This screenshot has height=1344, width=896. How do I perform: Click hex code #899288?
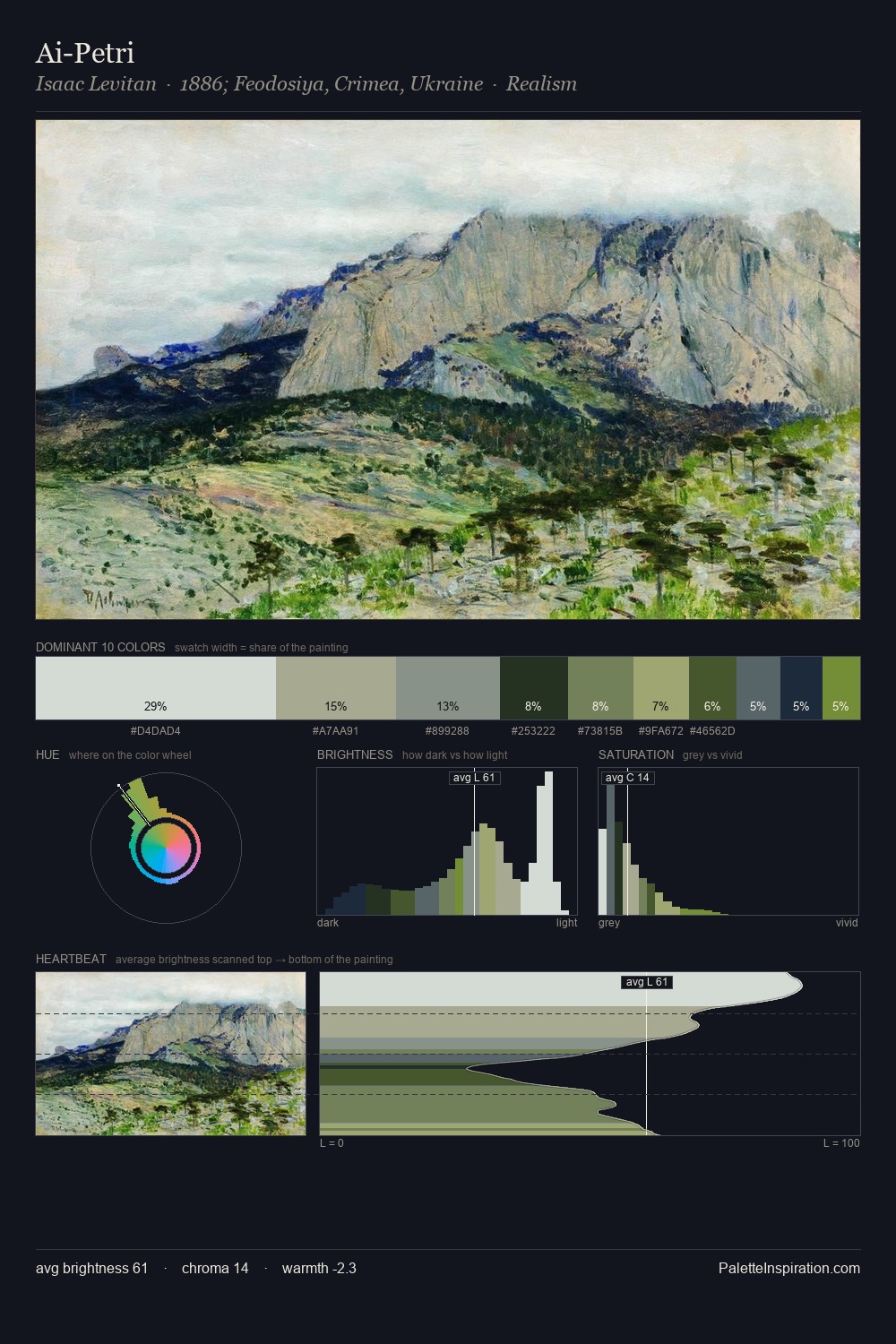(x=447, y=731)
